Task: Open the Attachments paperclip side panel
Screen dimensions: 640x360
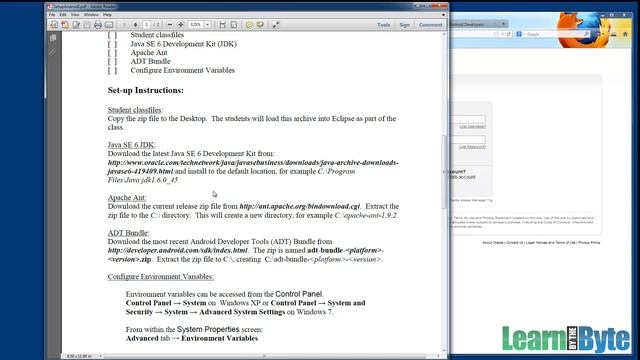Action: [53, 52]
